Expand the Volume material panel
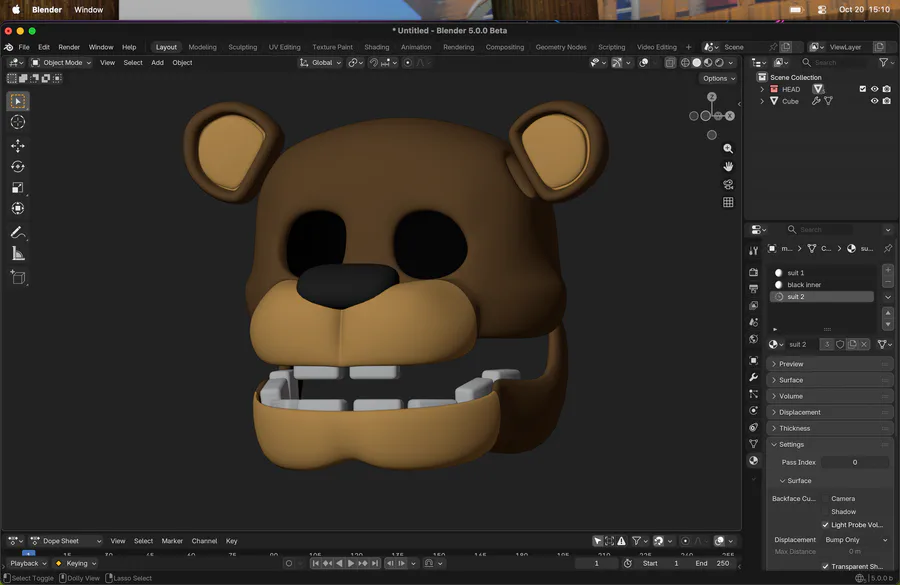The width and height of the screenshot is (900, 585). coord(829,396)
